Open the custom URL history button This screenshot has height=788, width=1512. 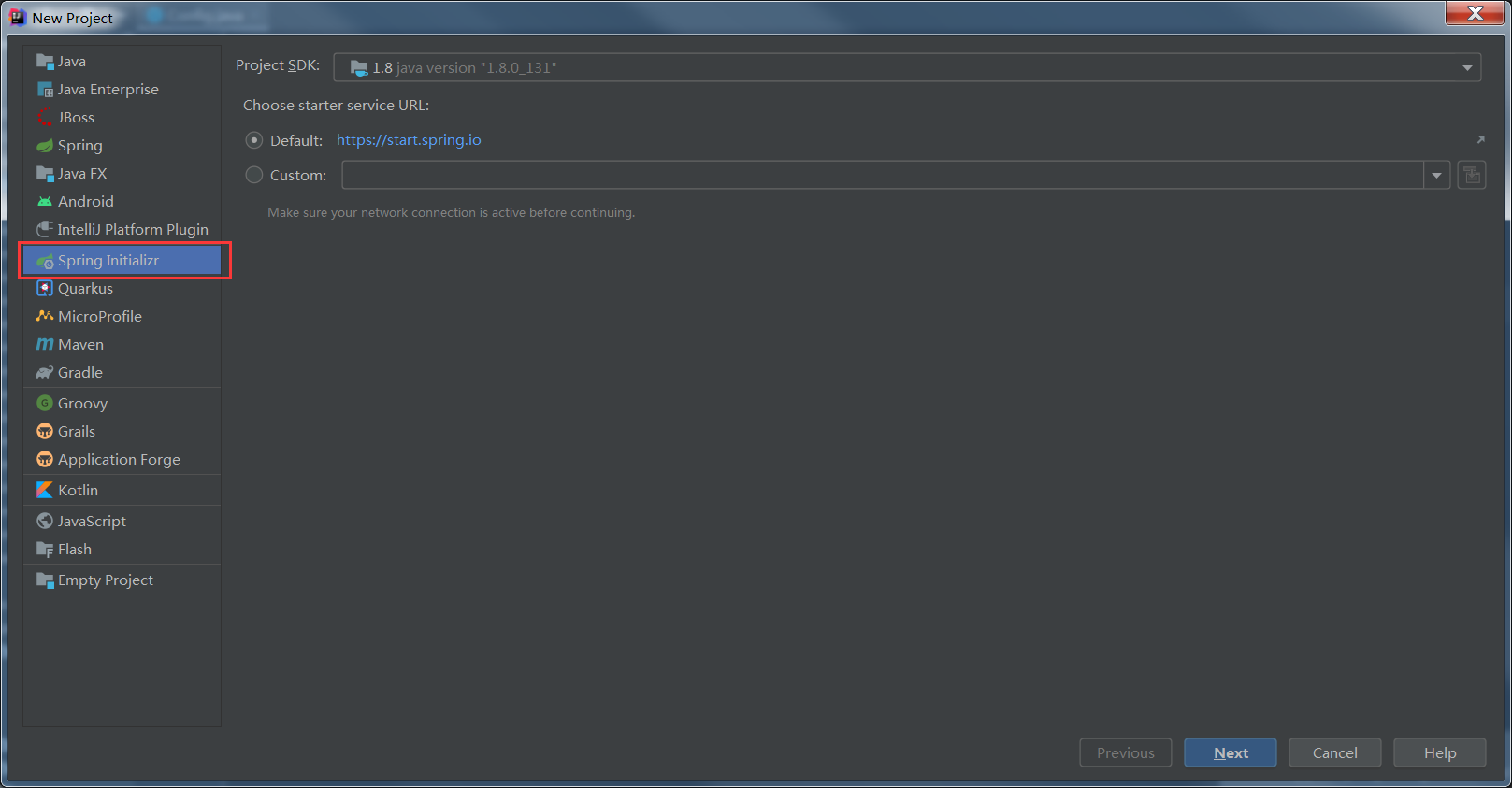1472,175
